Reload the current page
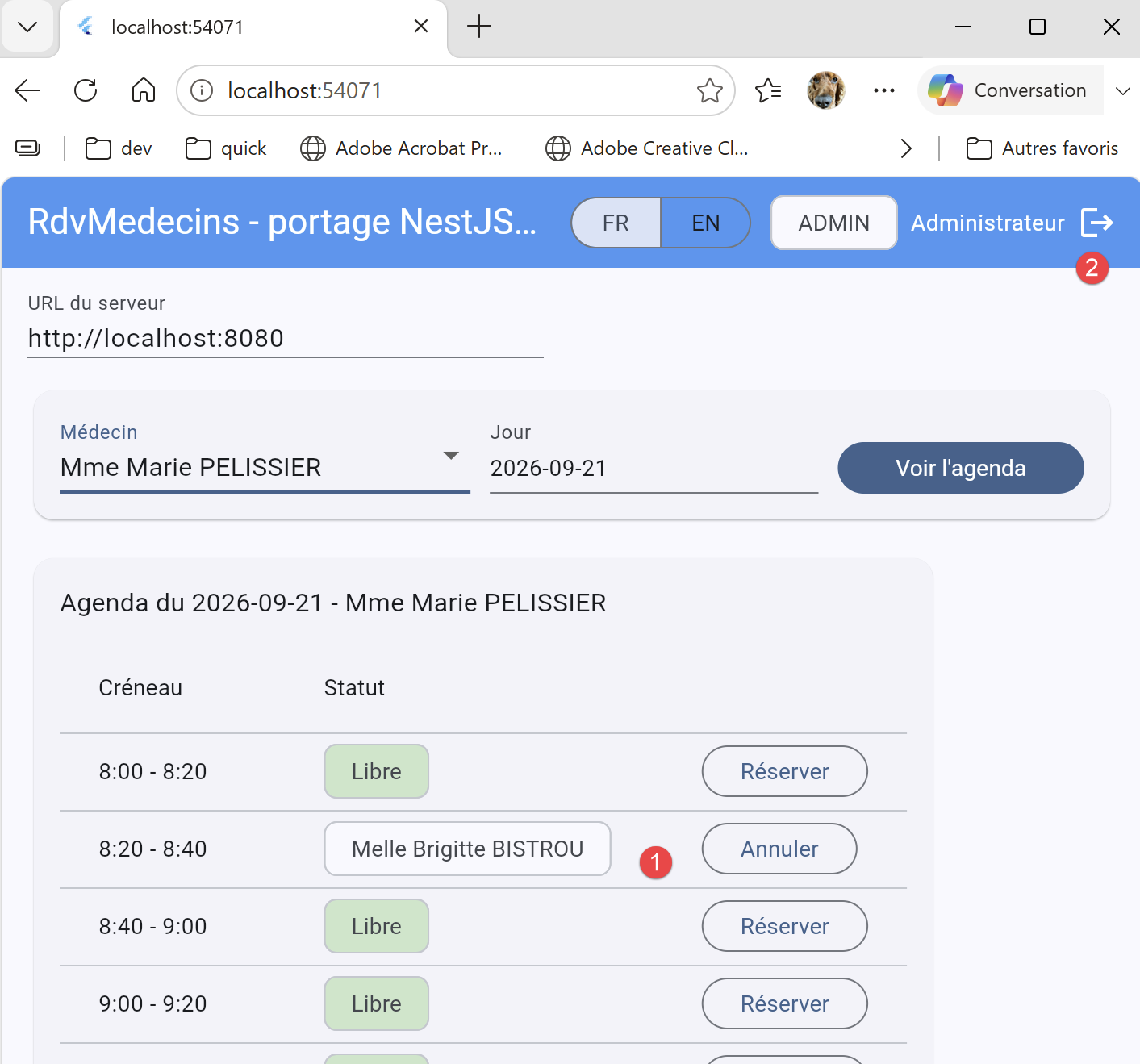Viewport: 1140px width, 1064px height. point(86,90)
